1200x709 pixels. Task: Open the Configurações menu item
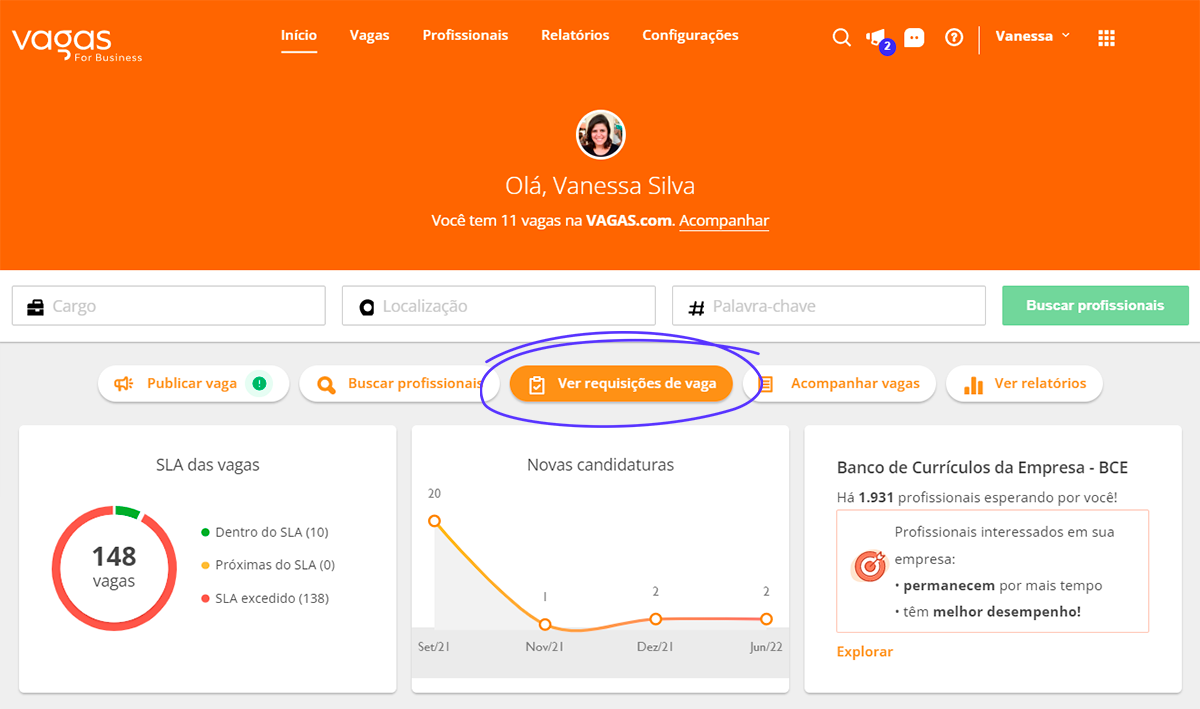[690, 35]
